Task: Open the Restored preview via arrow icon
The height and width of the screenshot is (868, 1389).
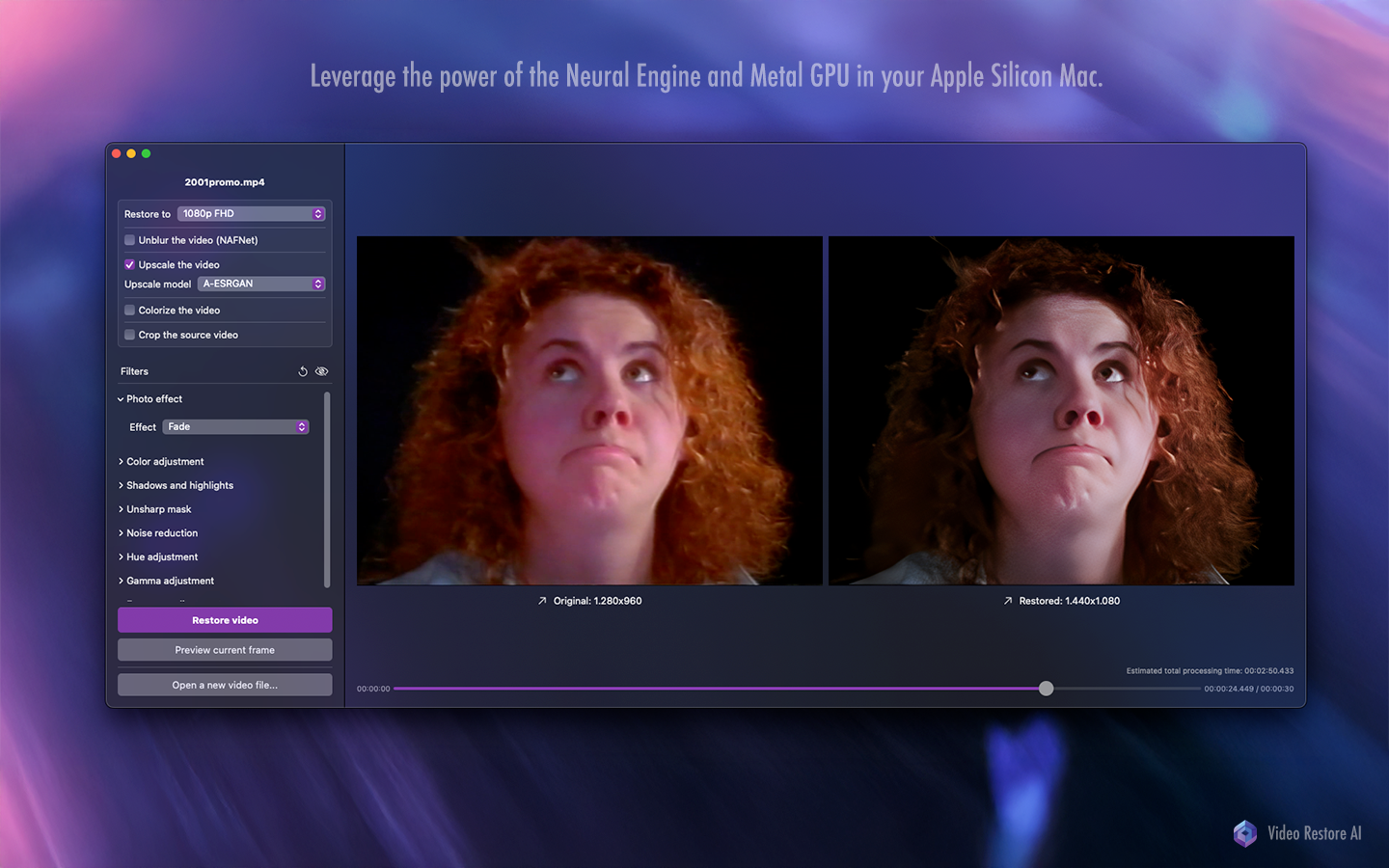Action: 1008,601
